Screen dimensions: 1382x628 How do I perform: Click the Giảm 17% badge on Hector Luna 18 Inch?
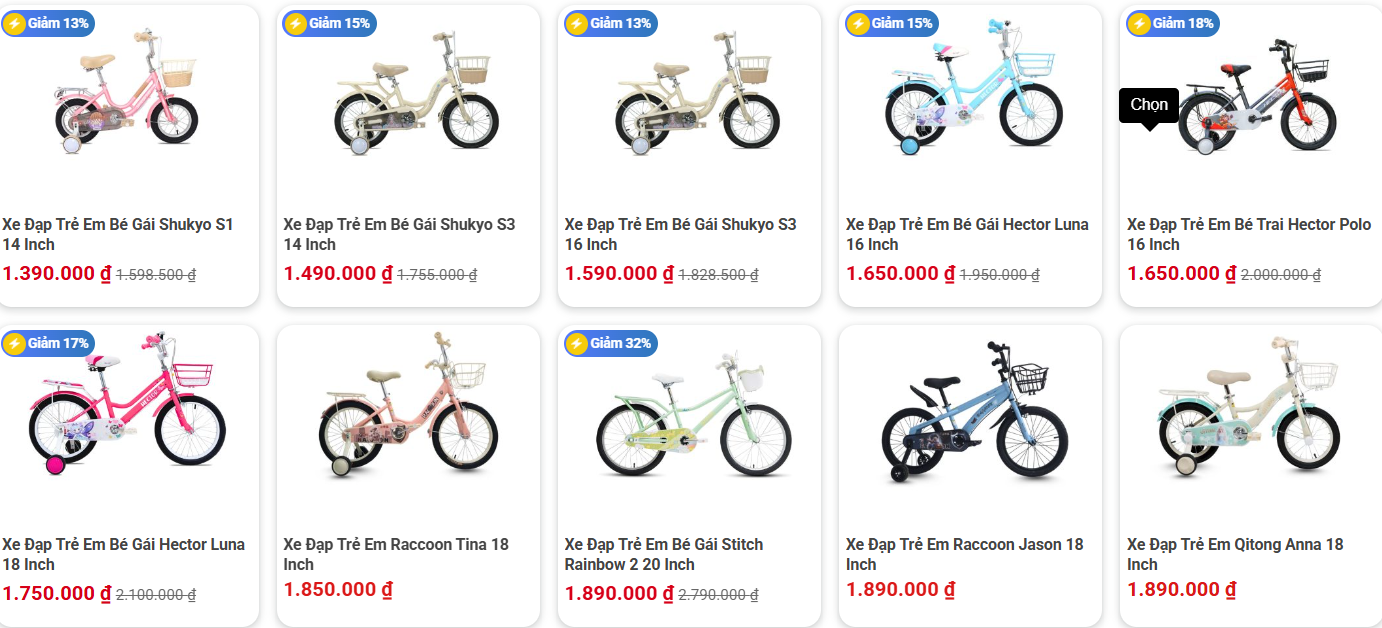click(47, 343)
